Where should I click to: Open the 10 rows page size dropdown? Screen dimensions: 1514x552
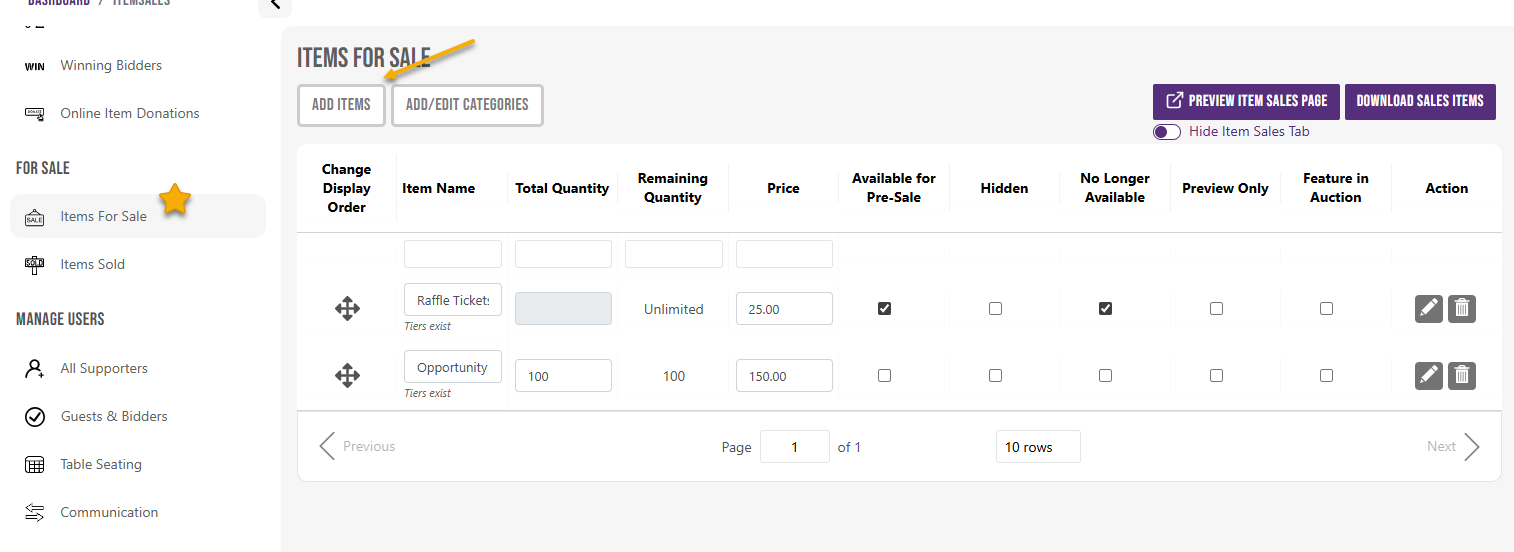(1038, 447)
